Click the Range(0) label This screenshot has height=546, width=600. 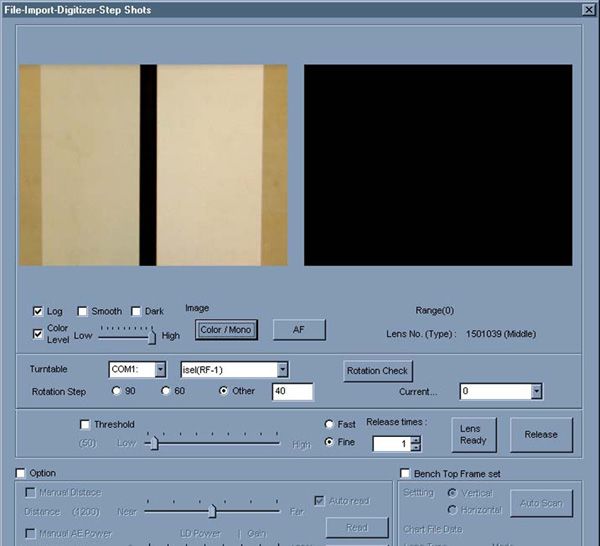tap(435, 310)
